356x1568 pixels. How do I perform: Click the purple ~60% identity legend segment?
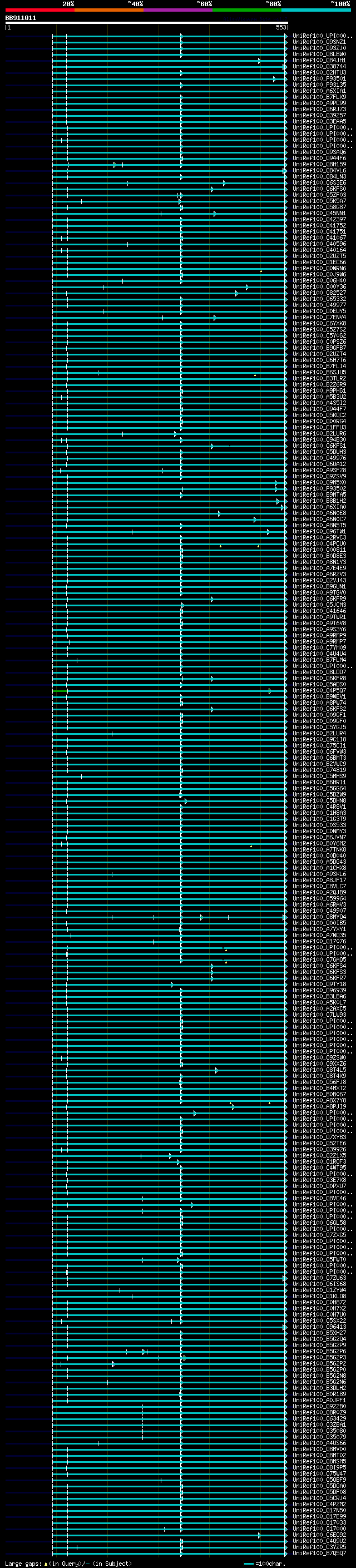[x=179, y=10]
